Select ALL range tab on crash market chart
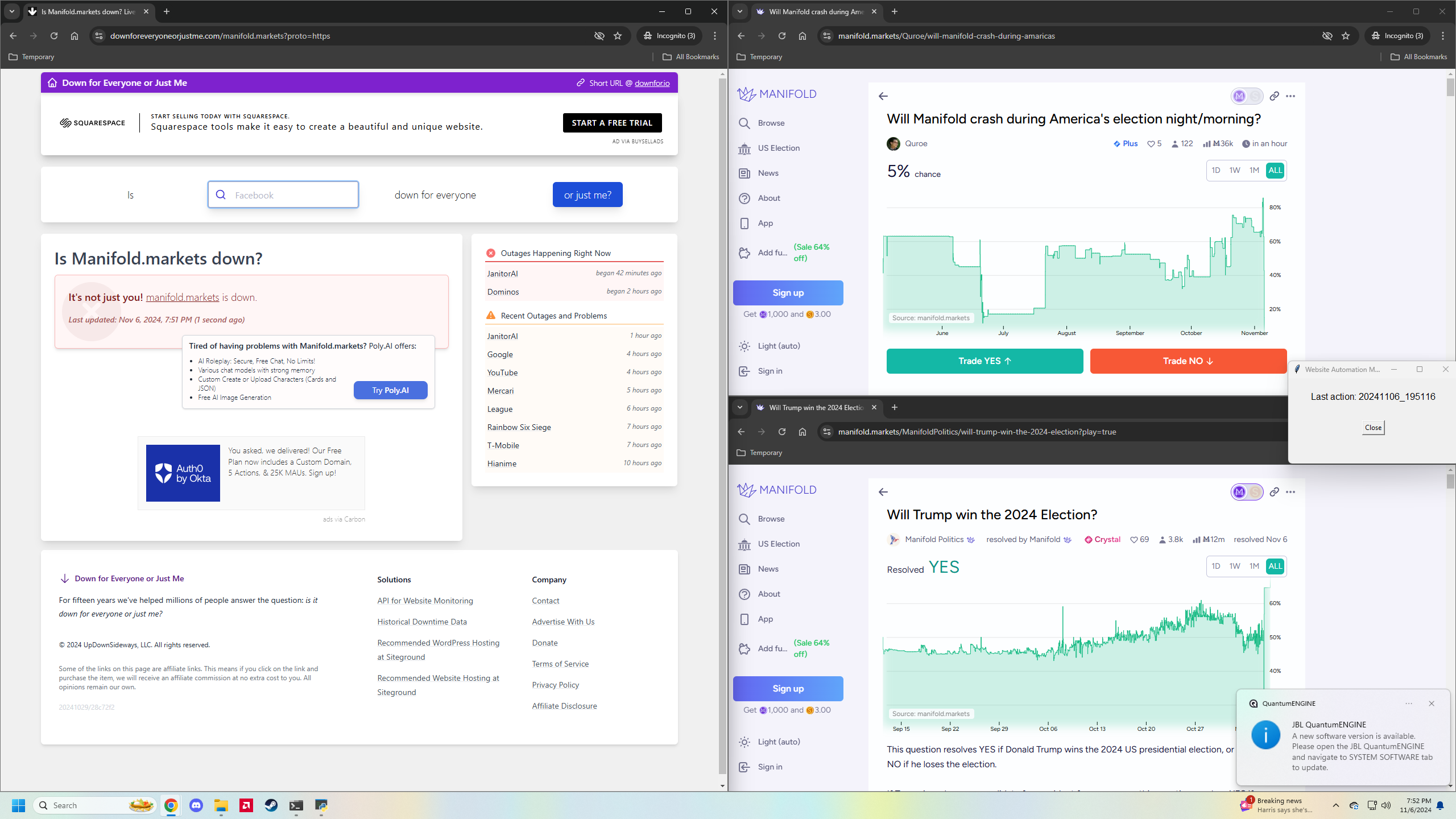1456x819 pixels. (x=1275, y=170)
